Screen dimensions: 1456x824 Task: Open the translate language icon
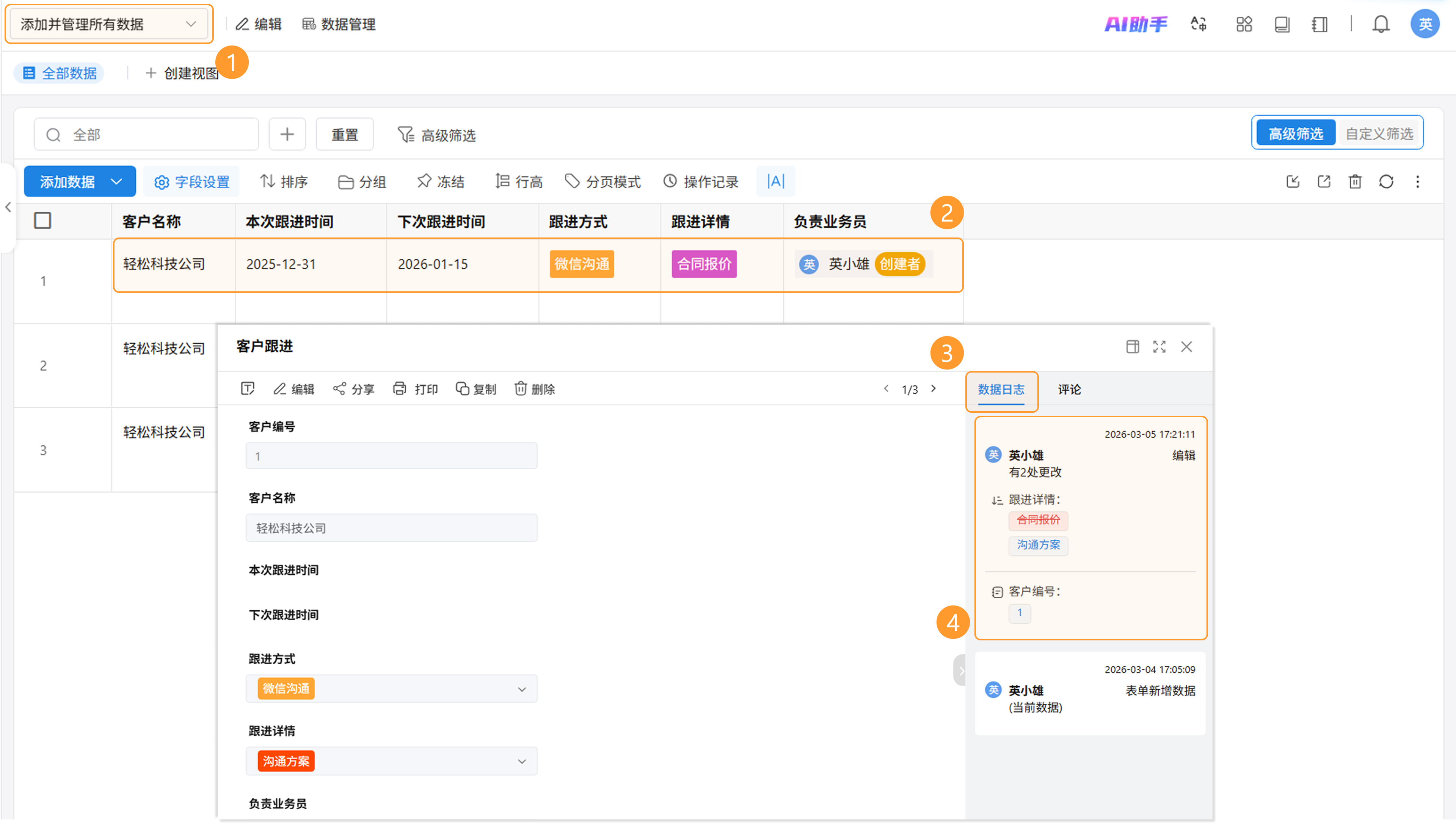(1198, 24)
